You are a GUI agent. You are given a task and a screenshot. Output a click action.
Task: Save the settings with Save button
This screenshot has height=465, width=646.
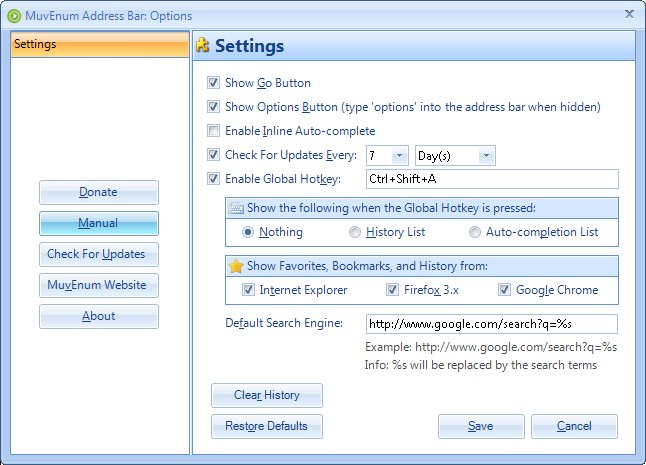point(481,426)
